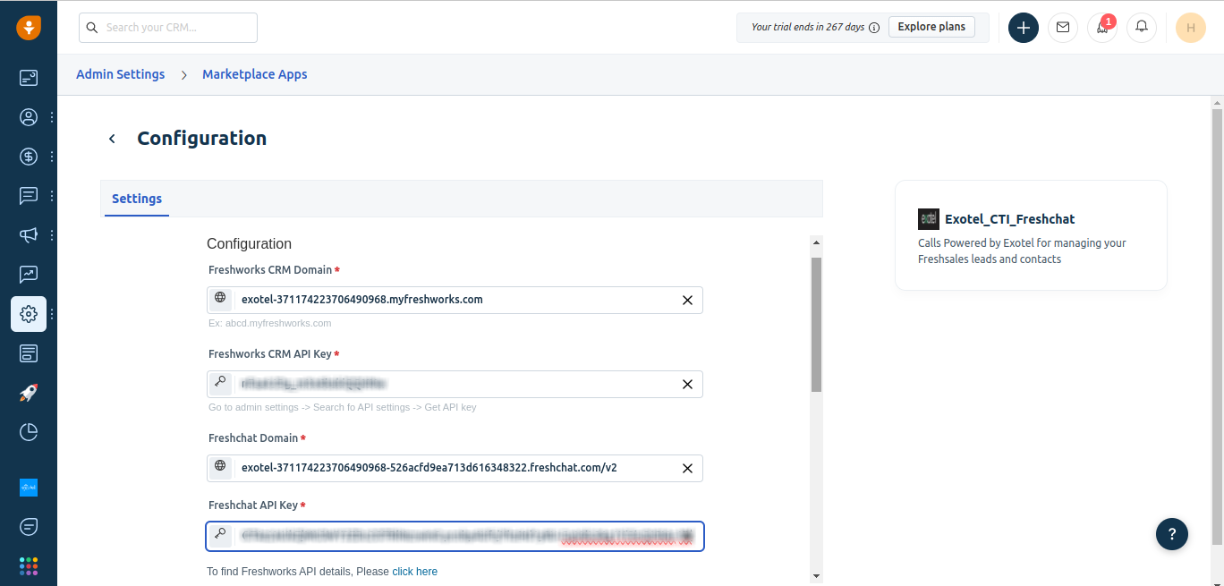This screenshot has width=1224, height=586.
Task: Click the 'Your trial ends in 267 days' text
Action: [807, 28]
